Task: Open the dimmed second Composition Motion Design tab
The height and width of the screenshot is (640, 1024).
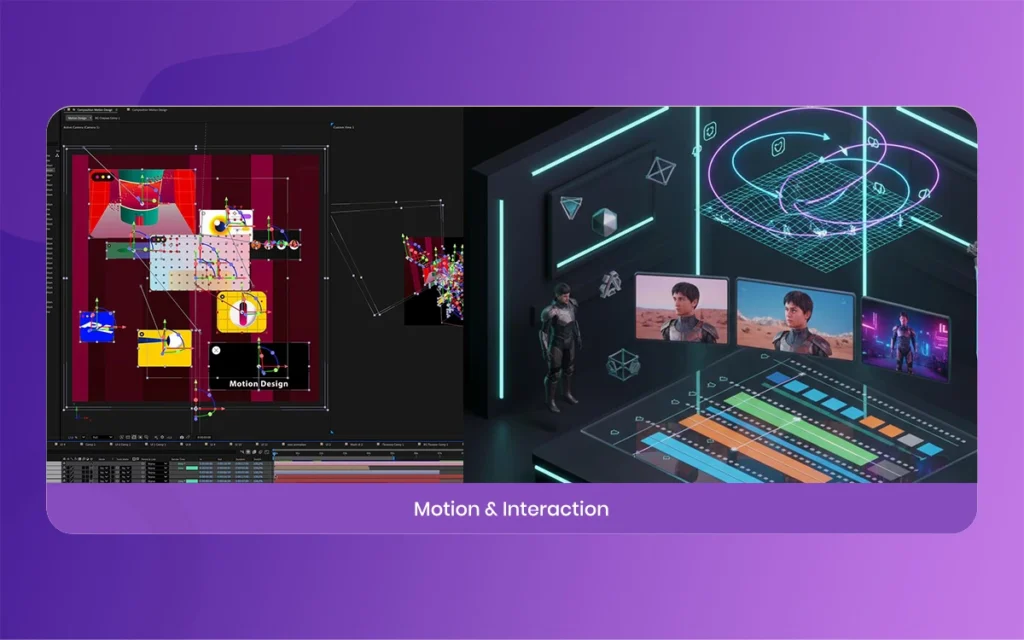Action: click(x=149, y=110)
